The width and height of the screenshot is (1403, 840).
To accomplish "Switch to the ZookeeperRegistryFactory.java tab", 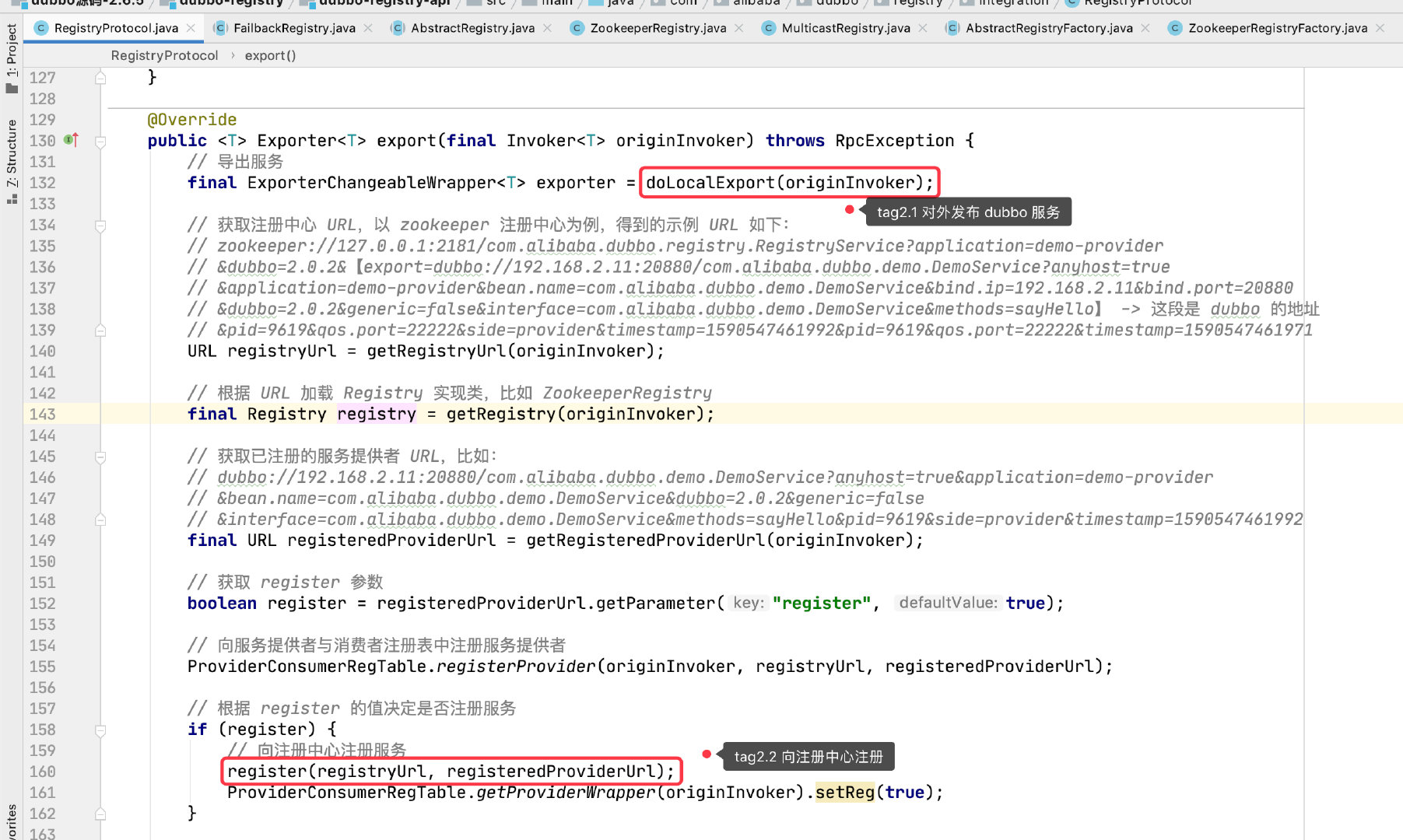I will [1277, 28].
